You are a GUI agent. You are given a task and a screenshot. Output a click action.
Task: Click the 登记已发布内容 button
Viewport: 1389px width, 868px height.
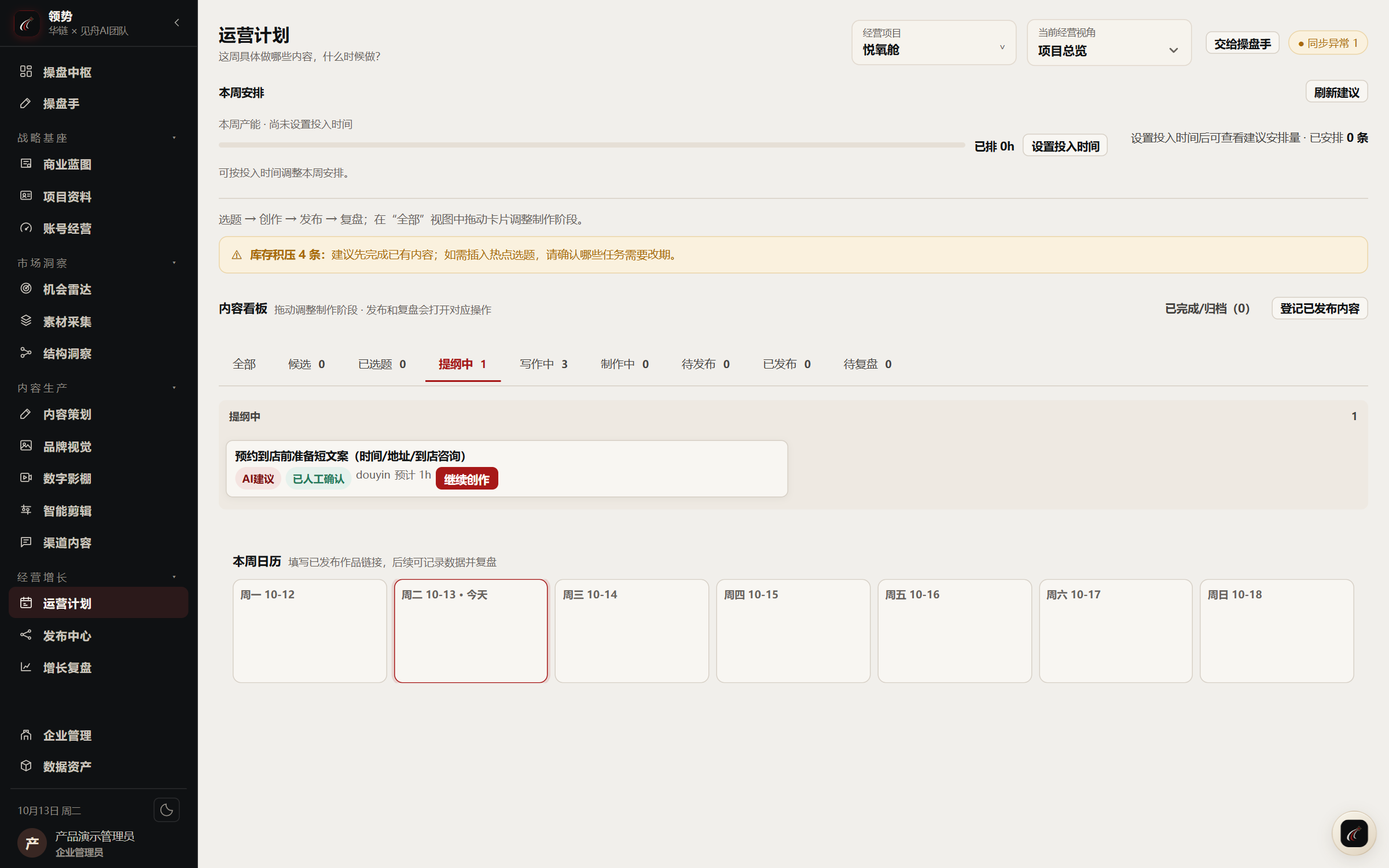click(1320, 308)
